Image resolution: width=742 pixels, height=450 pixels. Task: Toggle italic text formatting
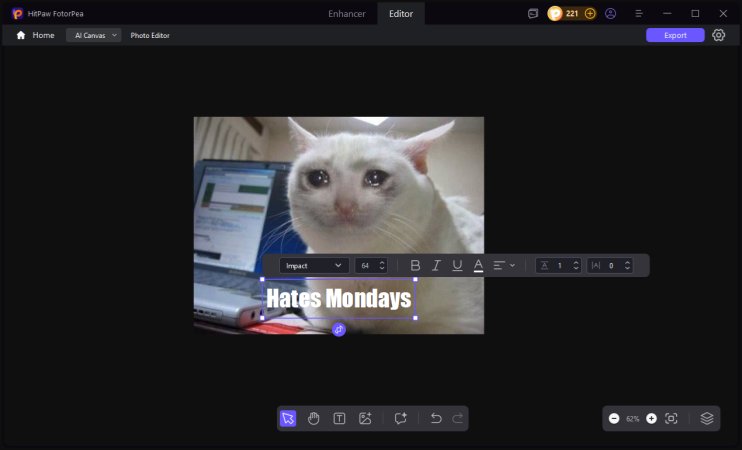436,265
